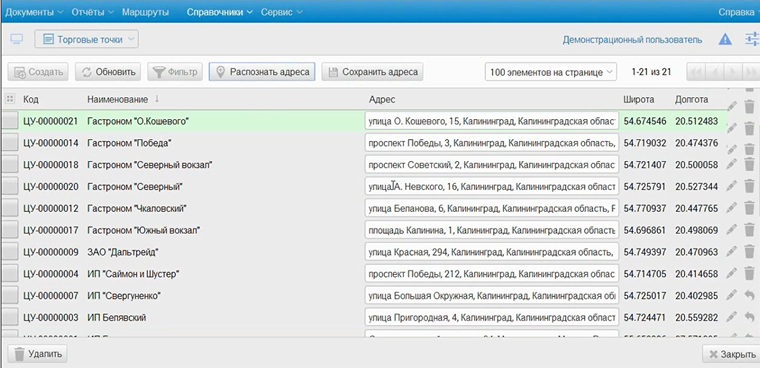Open the Документы menu
This screenshot has width=760, height=368.
click(x=34, y=12)
